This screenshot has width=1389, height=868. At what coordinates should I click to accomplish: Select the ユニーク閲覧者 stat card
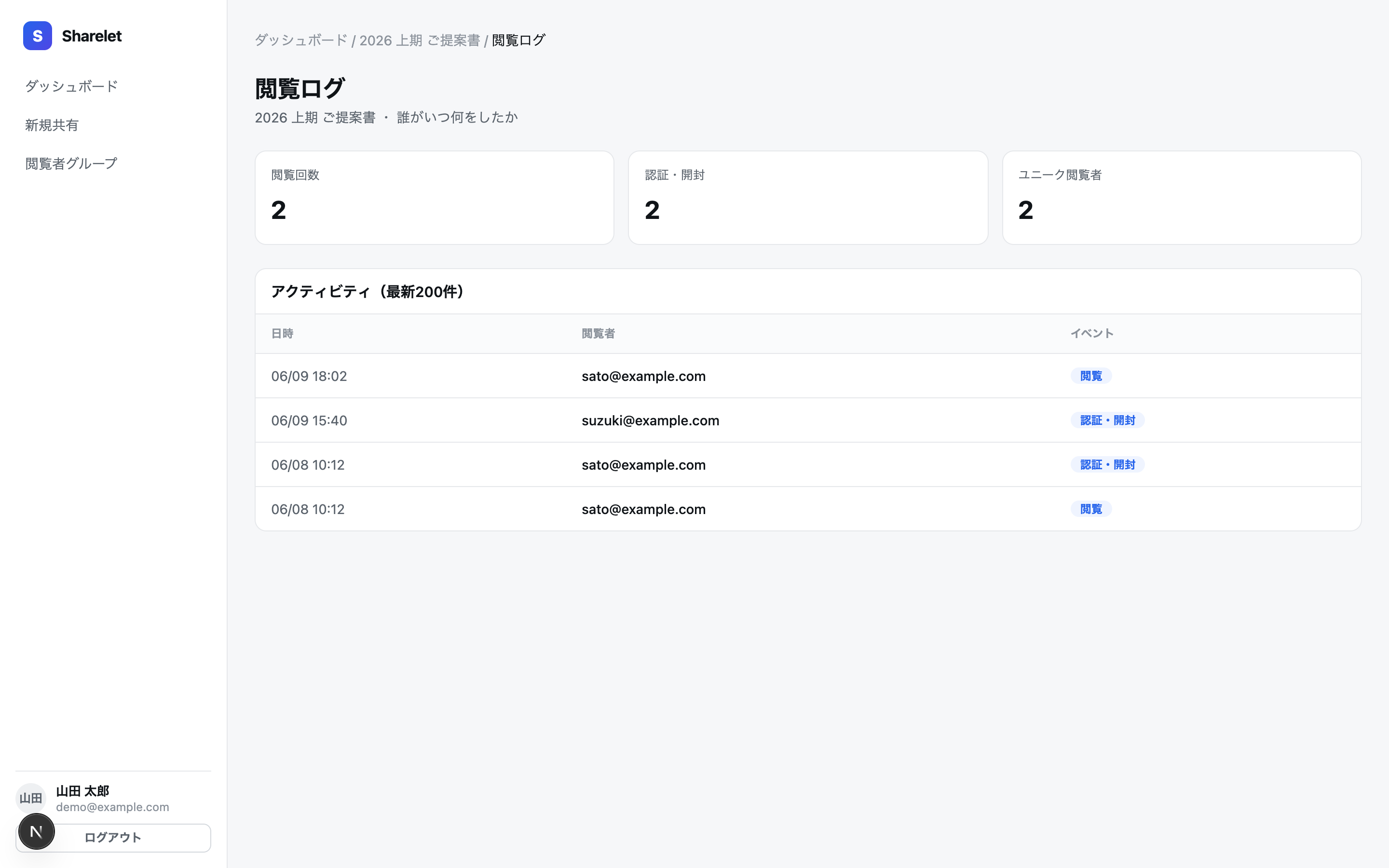1182,198
